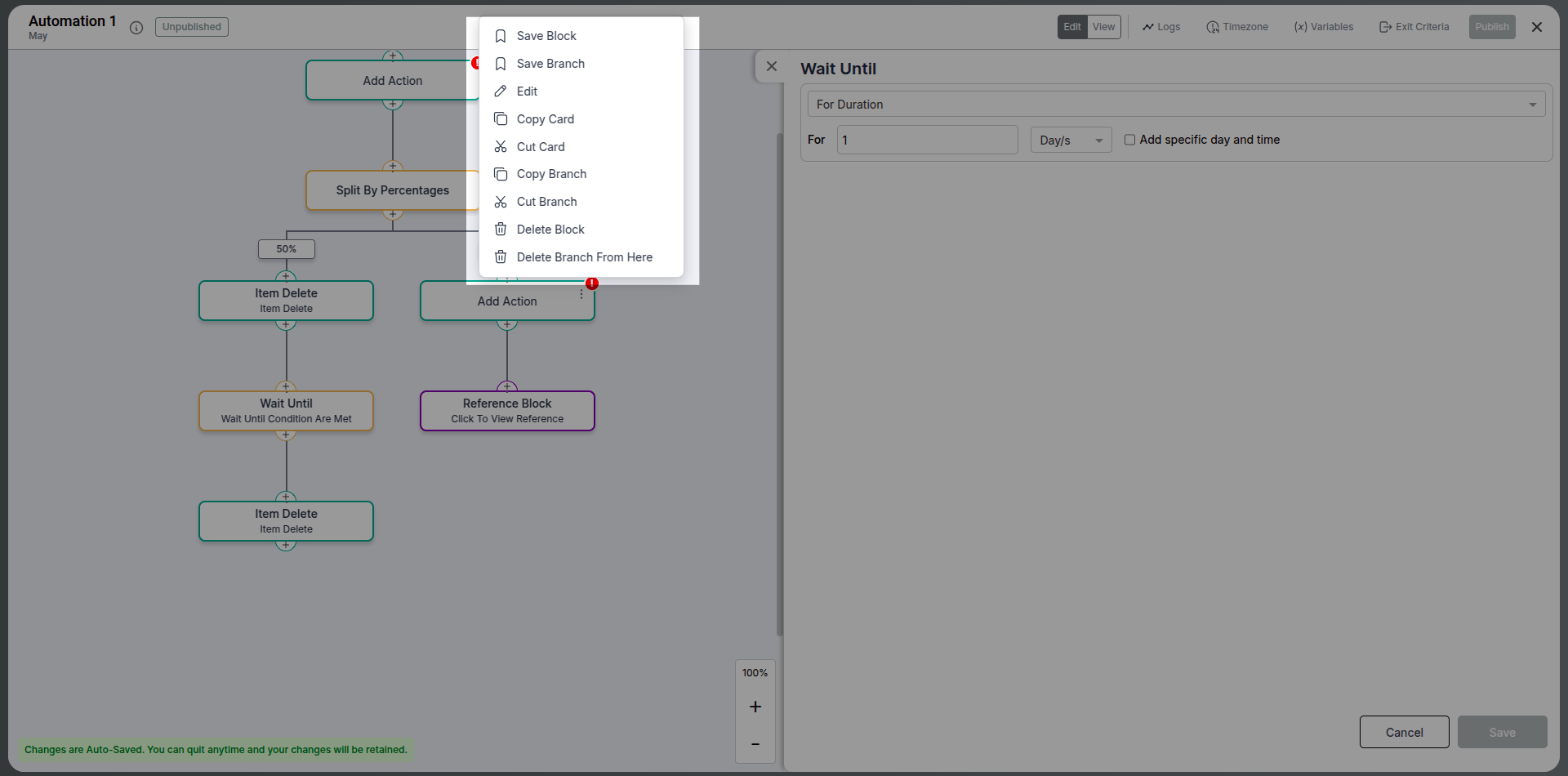Image resolution: width=1568 pixels, height=776 pixels.
Task: Select Copy Card menu entry
Action: (581, 119)
